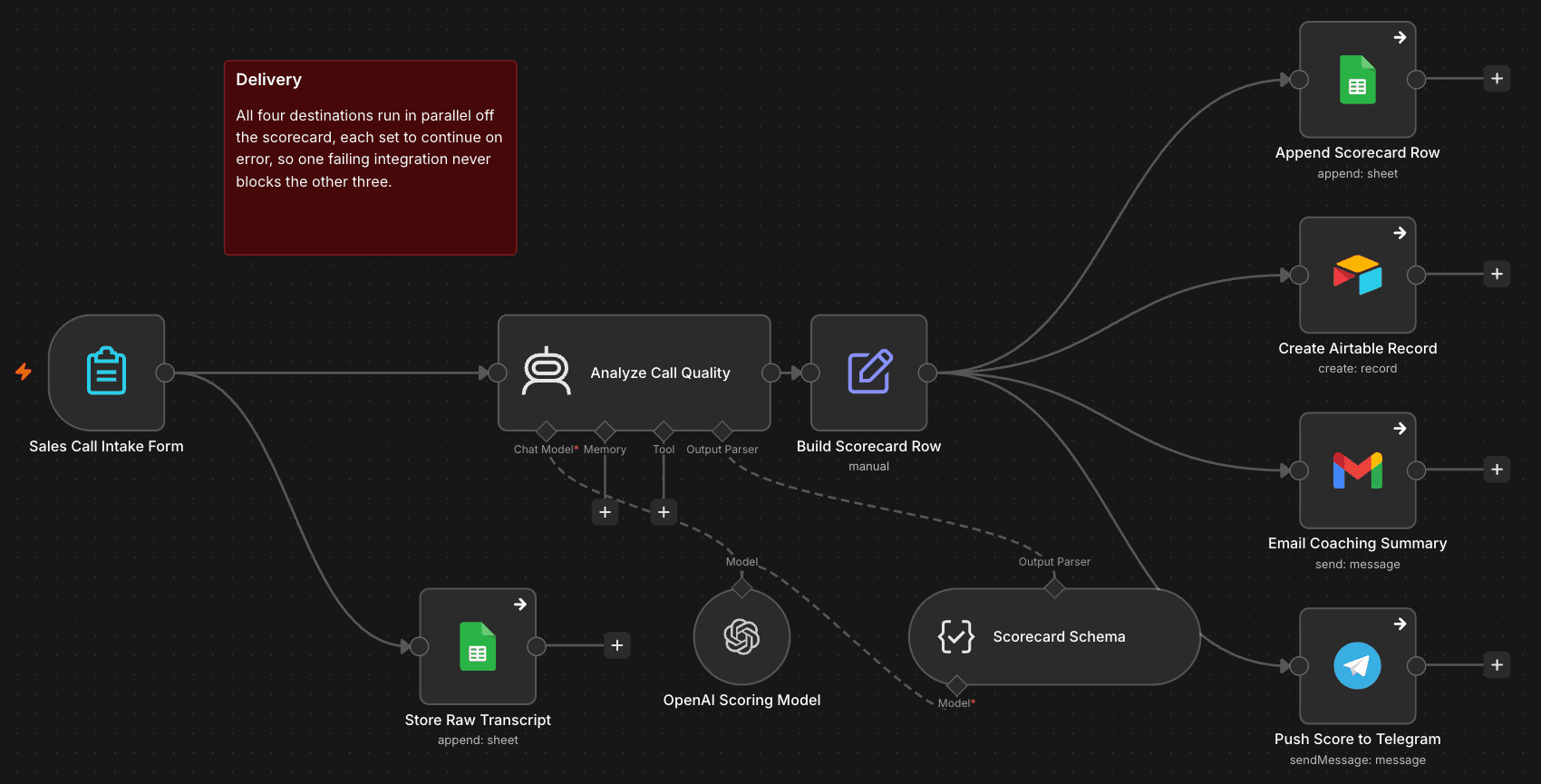Click the input port of Store Raw Transcript
The image size is (1541, 784).
click(419, 646)
